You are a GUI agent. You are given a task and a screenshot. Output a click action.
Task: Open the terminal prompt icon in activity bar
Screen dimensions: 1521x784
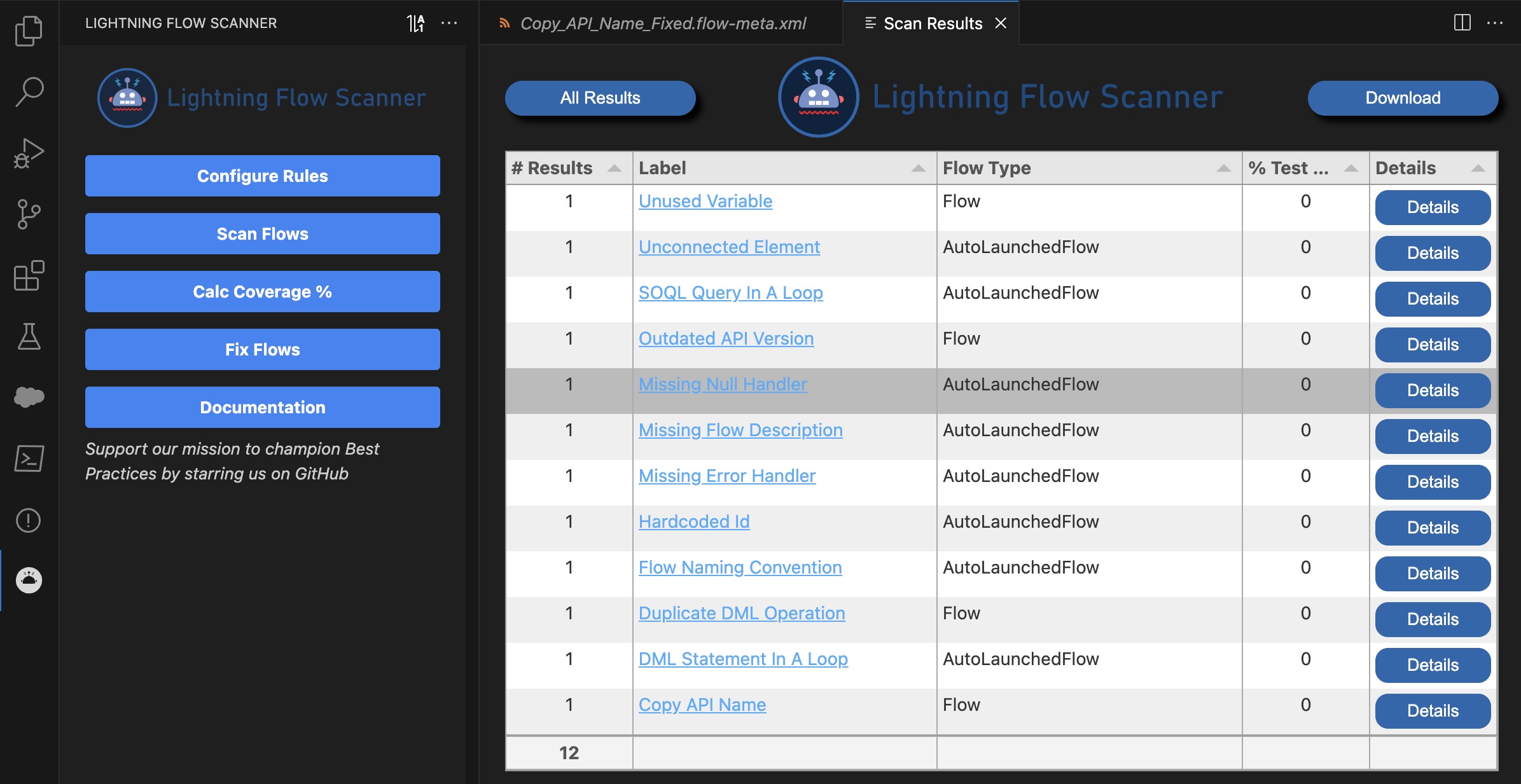29,458
